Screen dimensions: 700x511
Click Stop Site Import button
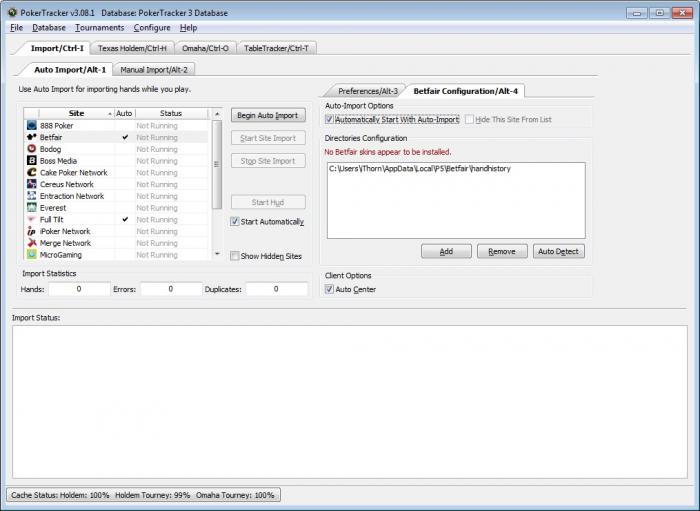[268, 161]
